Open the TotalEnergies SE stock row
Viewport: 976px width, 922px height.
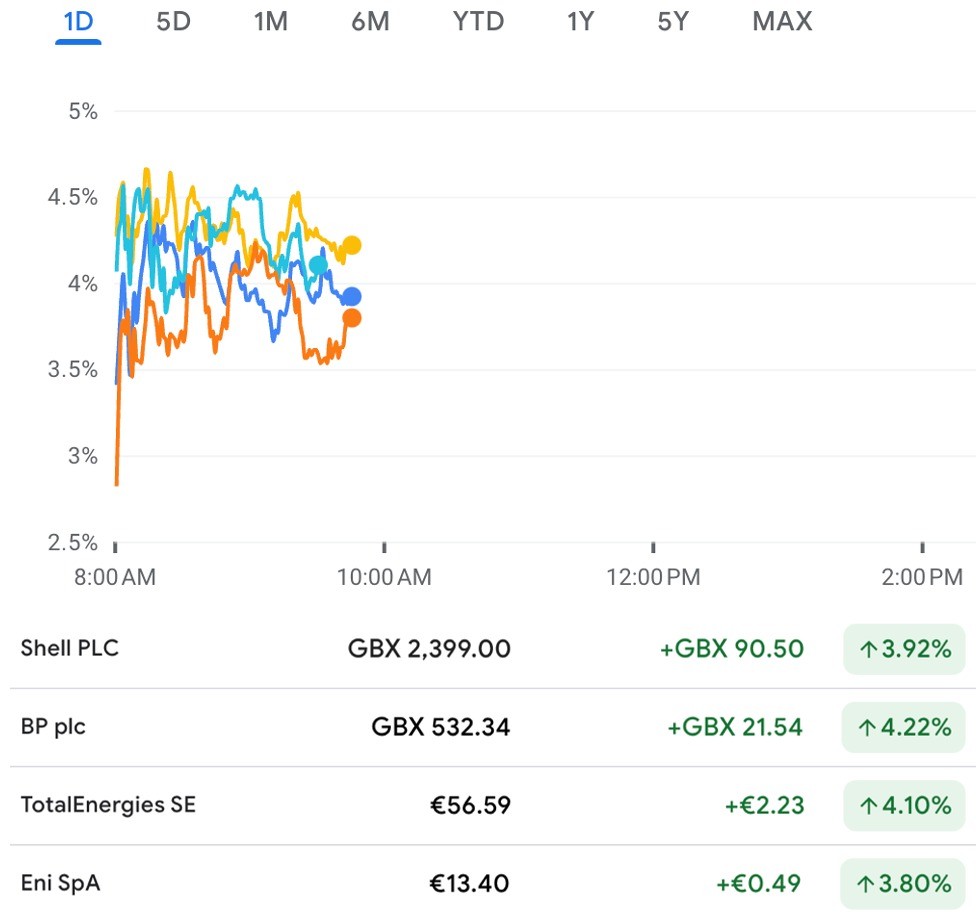(488, 806)
